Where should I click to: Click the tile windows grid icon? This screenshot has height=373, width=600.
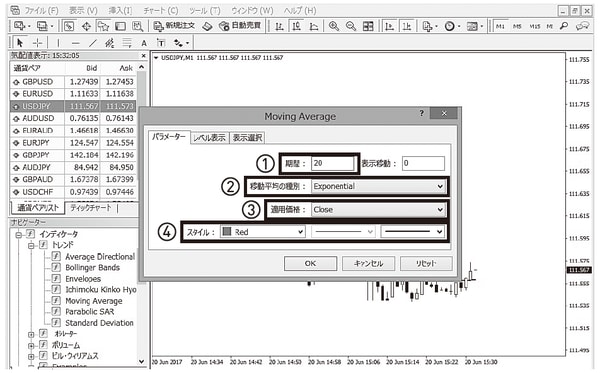[x=368, y=26]
